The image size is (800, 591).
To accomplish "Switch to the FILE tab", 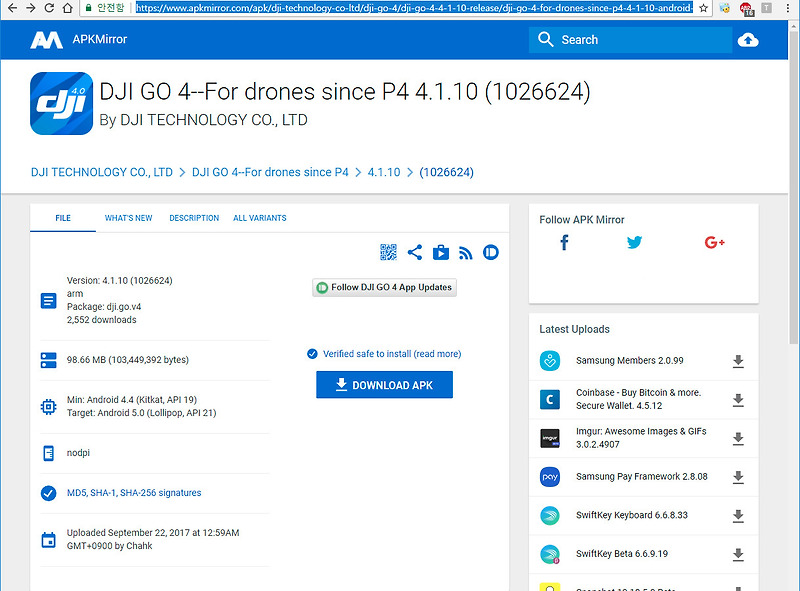I will coord(63,218).
